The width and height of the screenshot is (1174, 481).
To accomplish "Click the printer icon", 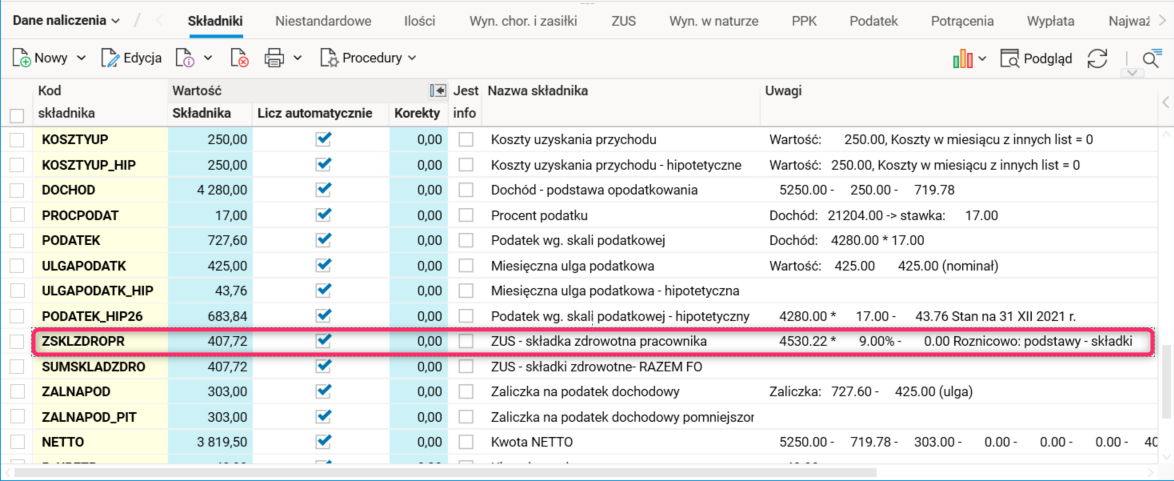I will tap(275, 58).
